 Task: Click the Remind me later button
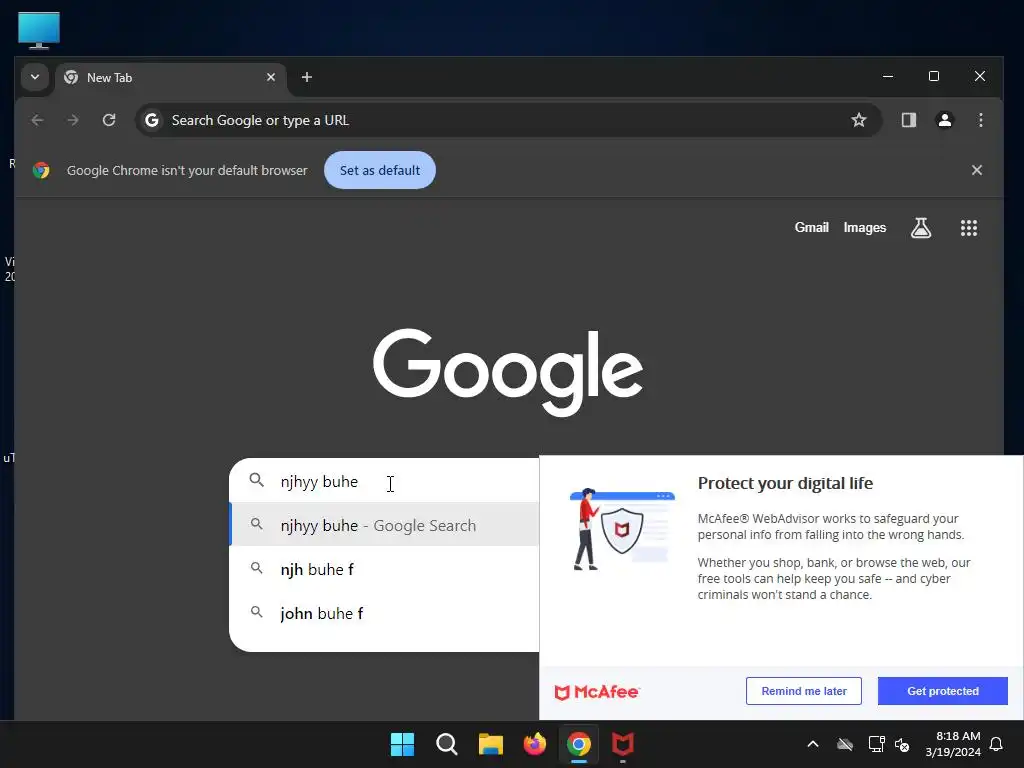pyautogui.click(x=803, y=691)
